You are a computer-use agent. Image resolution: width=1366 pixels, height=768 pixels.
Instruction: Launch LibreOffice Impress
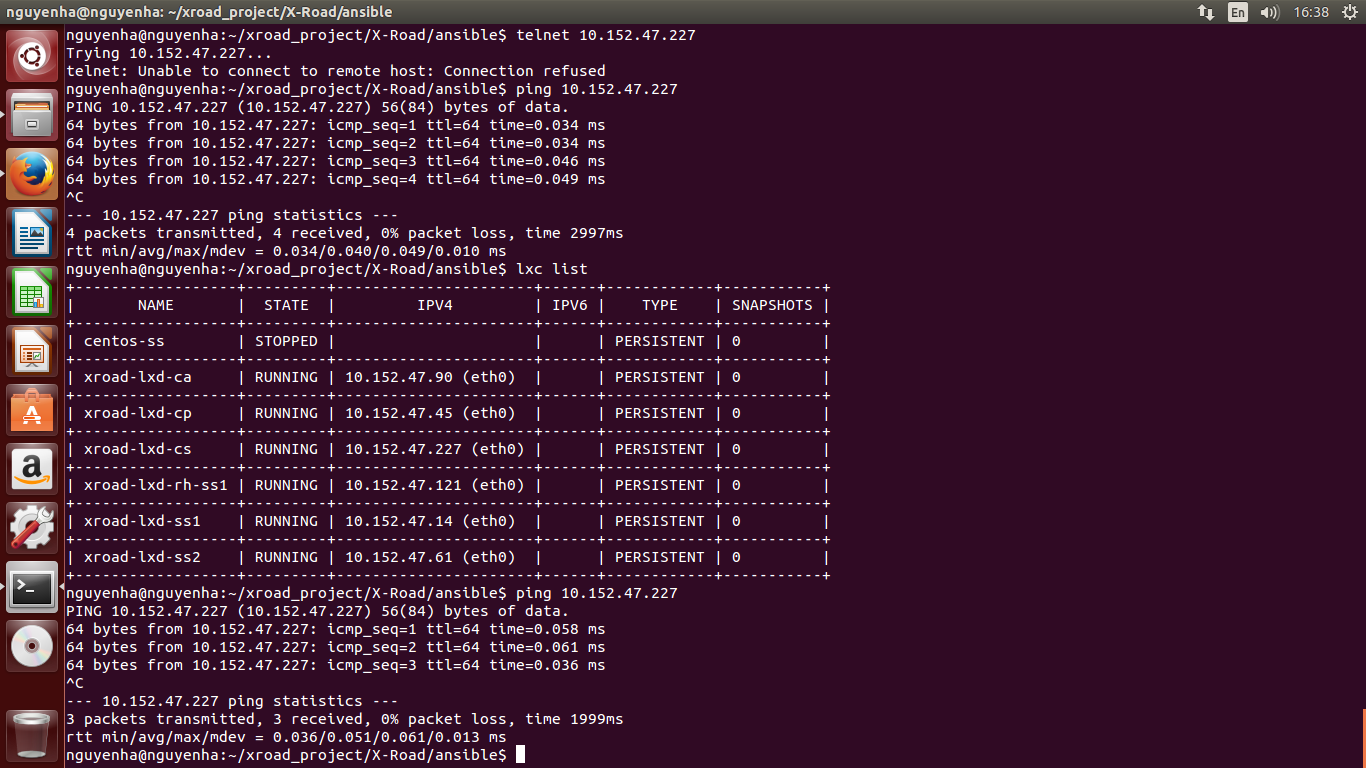(x=31, y=351)
